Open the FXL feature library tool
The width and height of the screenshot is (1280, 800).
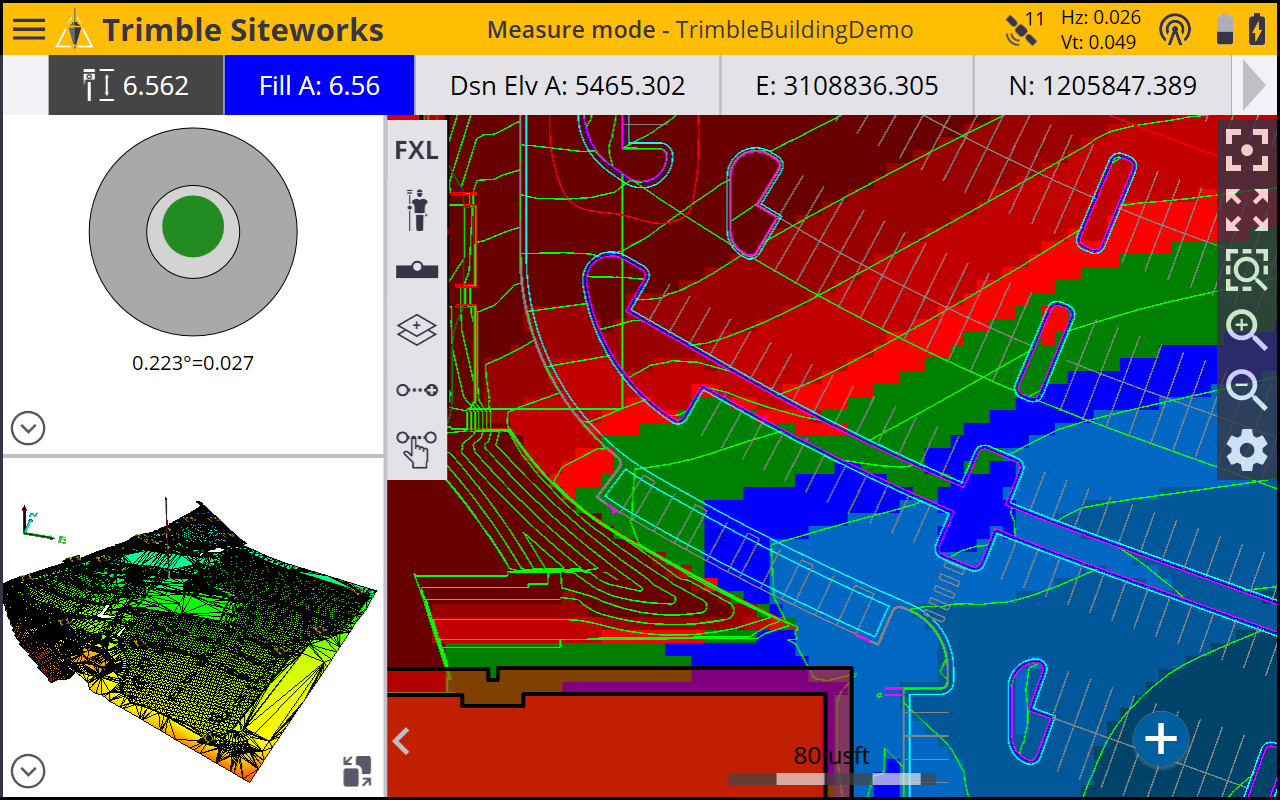(416, 150)
